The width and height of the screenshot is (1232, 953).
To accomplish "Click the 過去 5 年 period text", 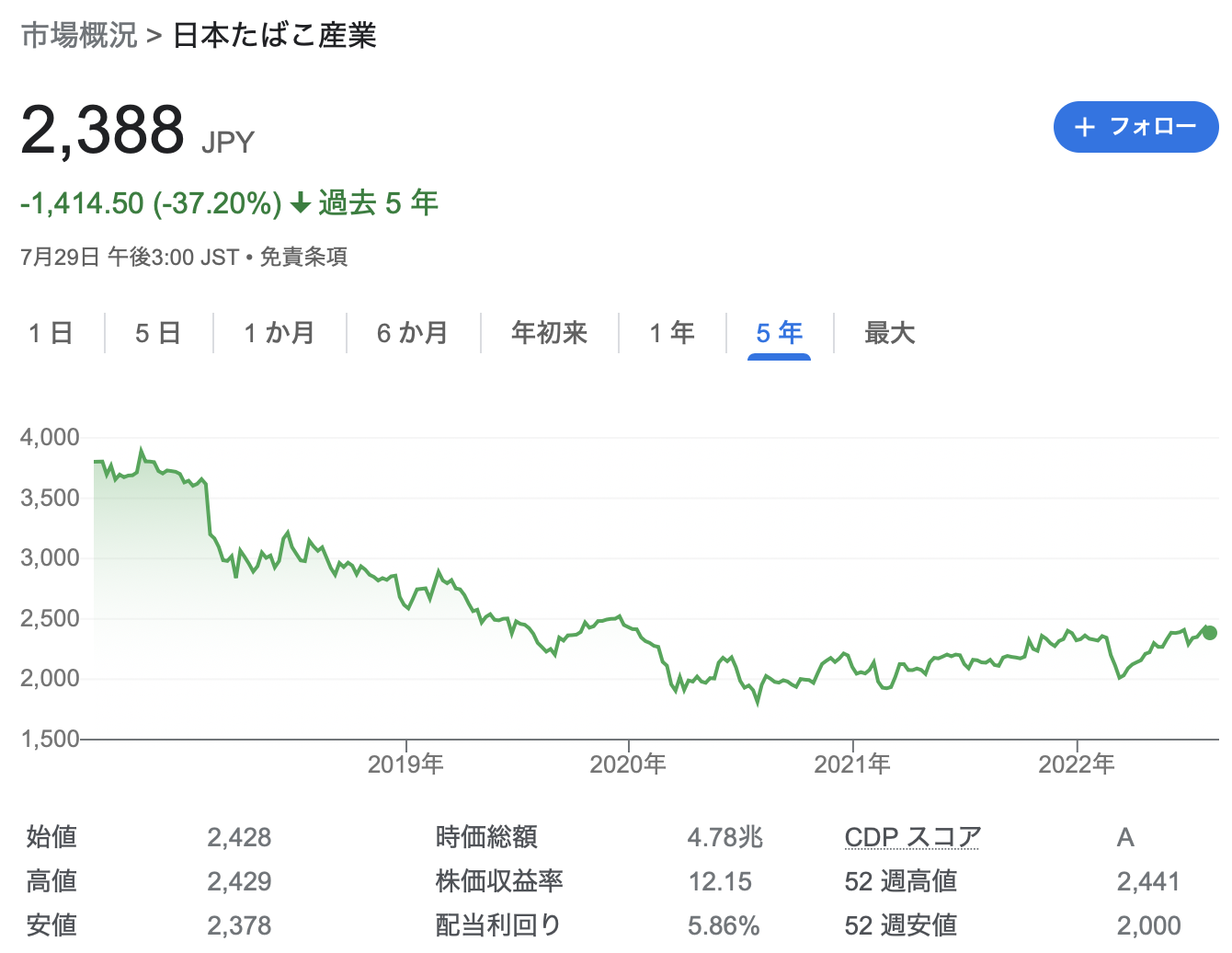I will point(378,202).
